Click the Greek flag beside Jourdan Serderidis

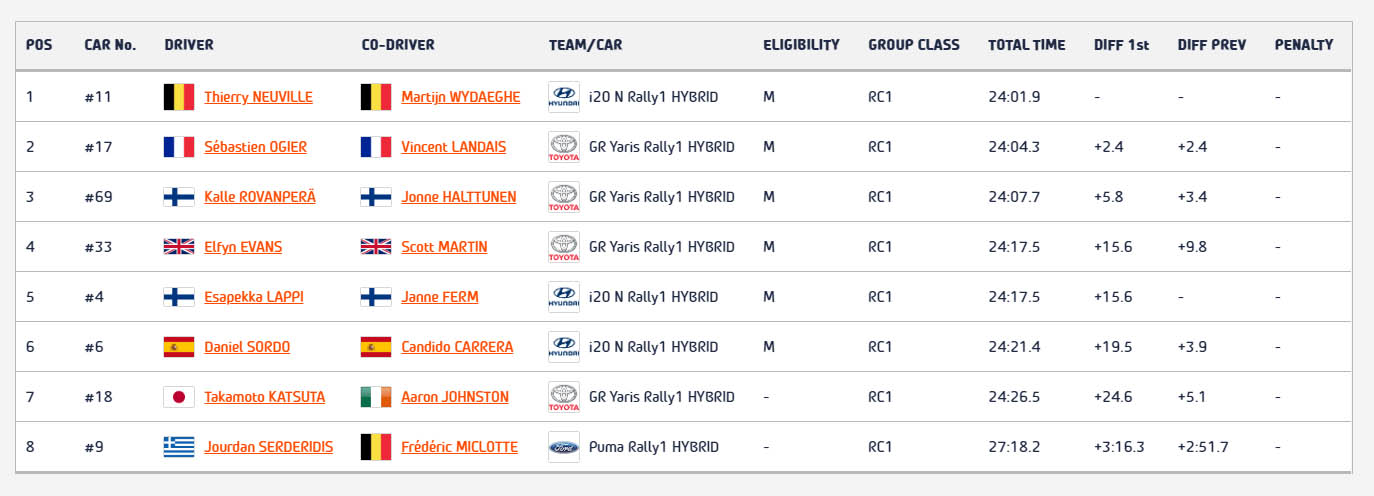point(179,447)
